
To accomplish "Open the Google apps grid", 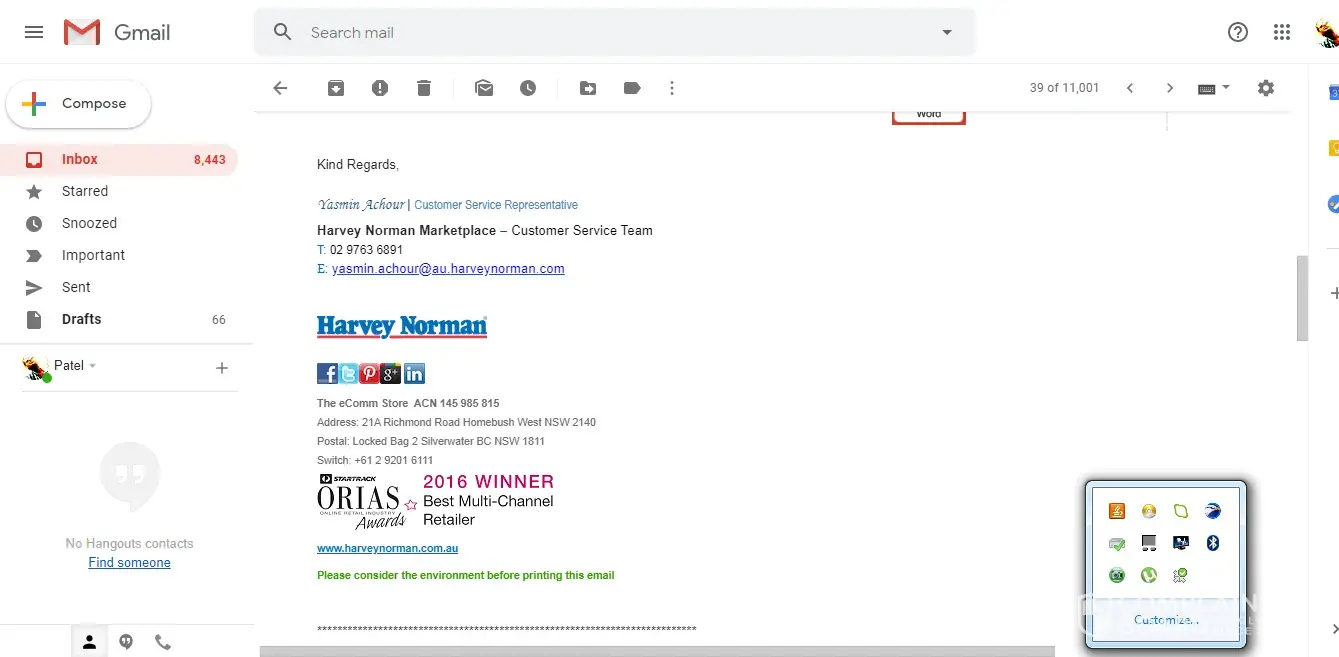I will (x=1282, y=32).
